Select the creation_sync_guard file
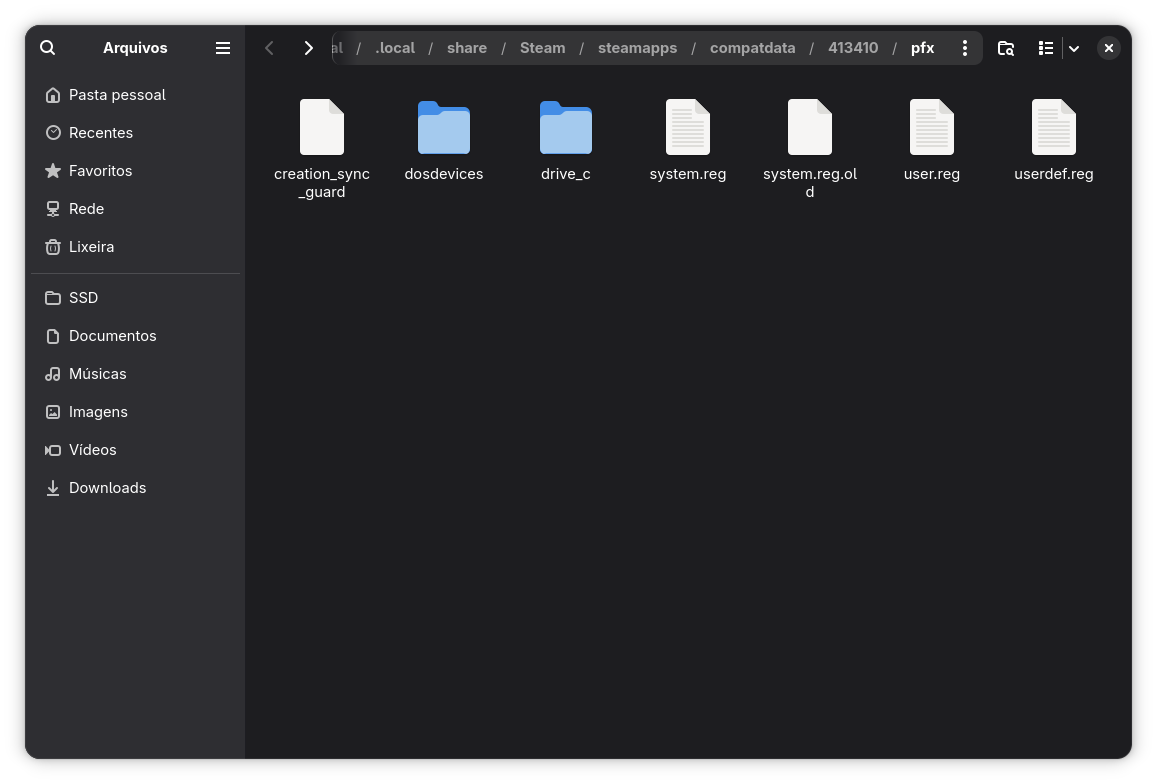This screenshot has height=784, width=1157. 322,150
